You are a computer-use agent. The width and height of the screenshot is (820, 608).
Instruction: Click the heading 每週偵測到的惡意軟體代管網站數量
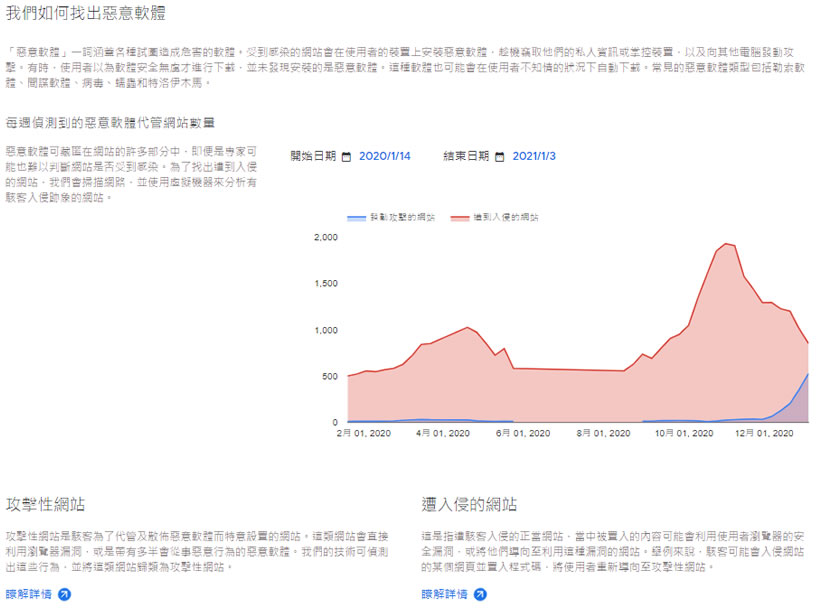point(110,123)
